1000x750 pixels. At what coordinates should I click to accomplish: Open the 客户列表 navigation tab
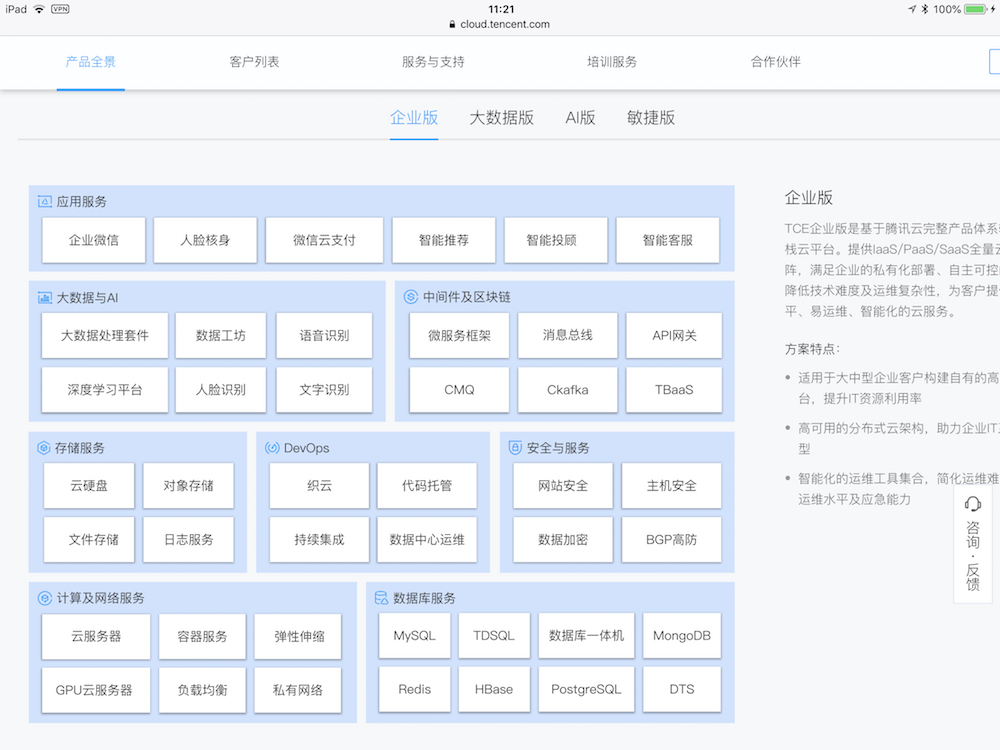[254, 62]
